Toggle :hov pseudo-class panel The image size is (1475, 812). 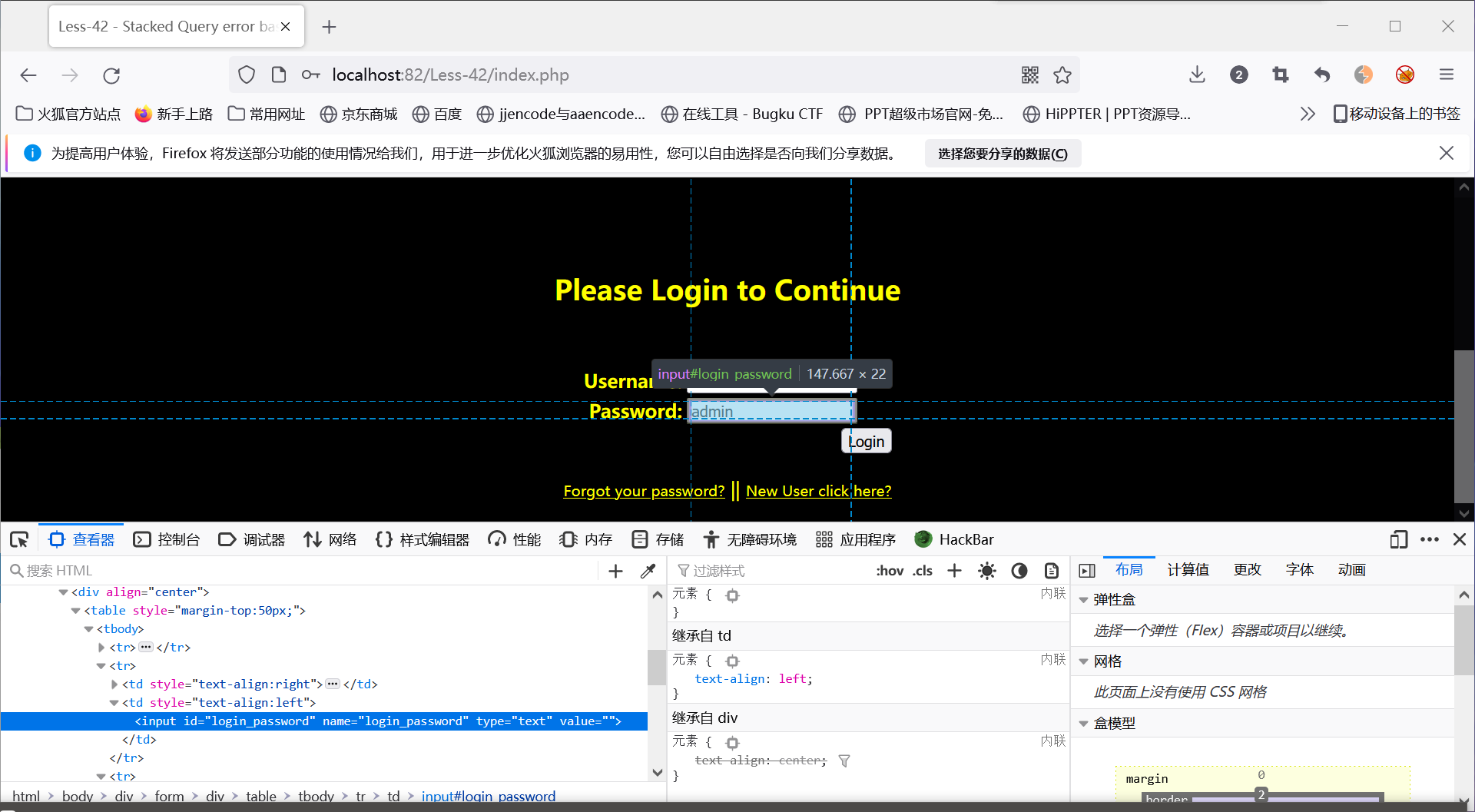click(890, 570)
